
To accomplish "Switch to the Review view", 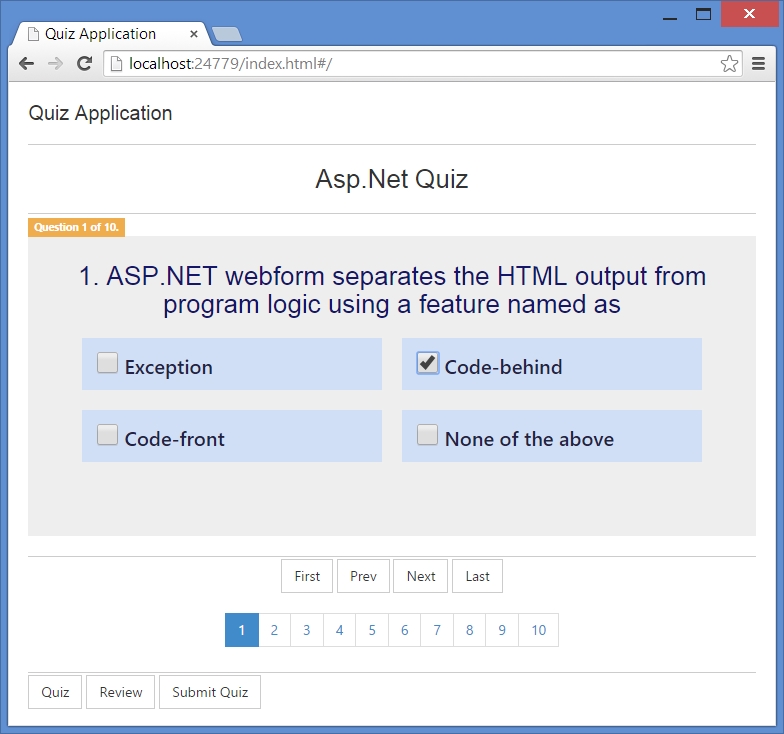I will pos(120,692).
